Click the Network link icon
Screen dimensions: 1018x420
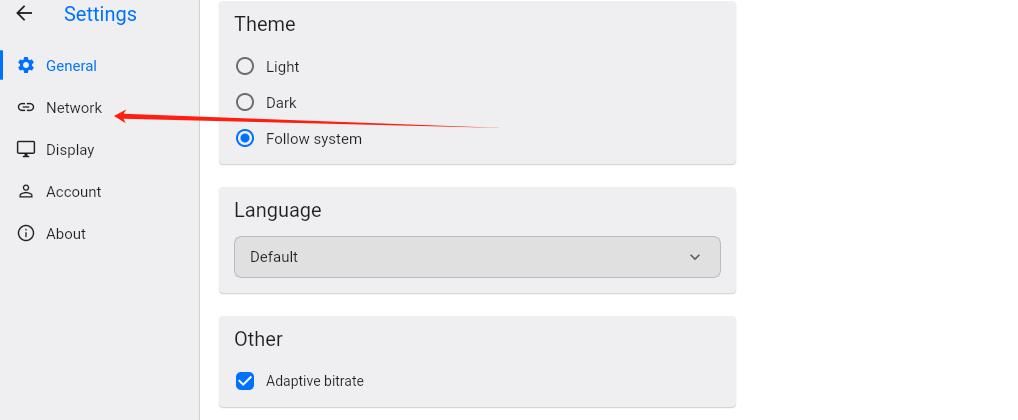point(26,108)
